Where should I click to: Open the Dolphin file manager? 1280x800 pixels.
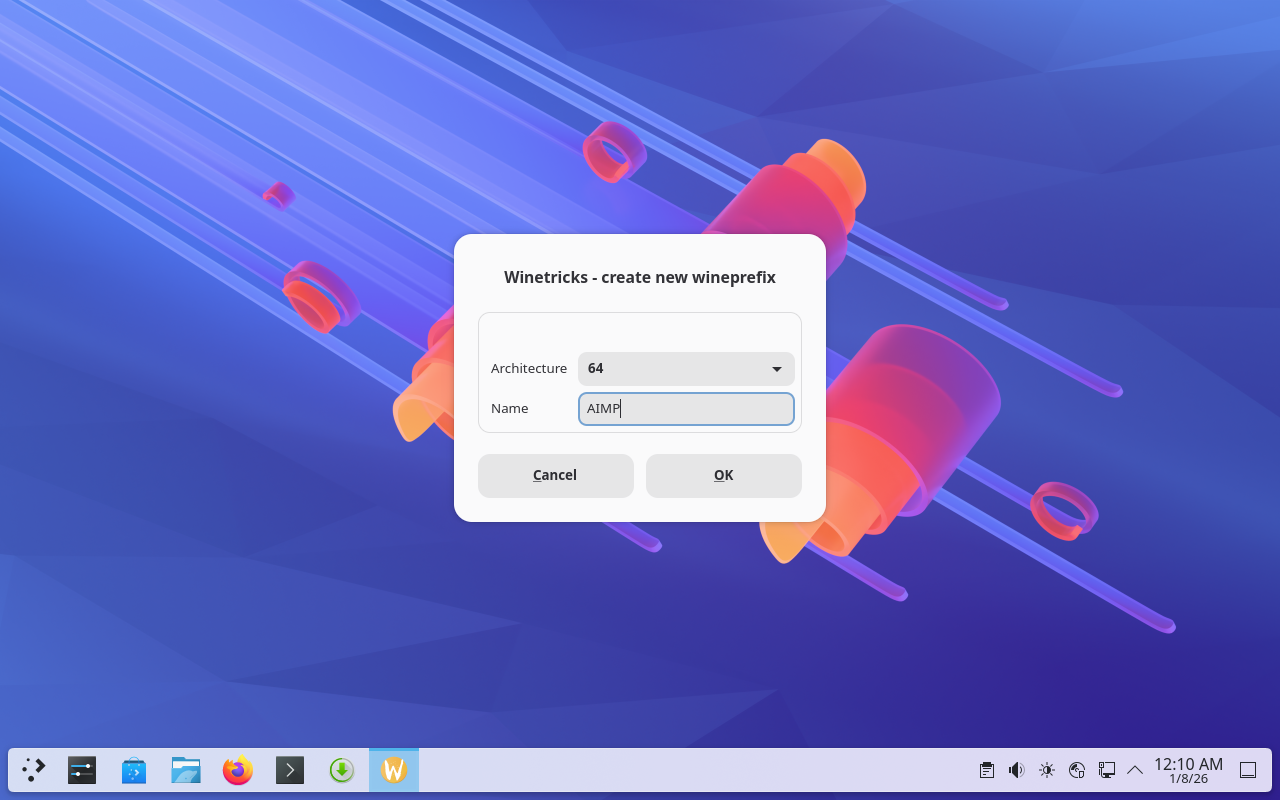click(186, 770)
